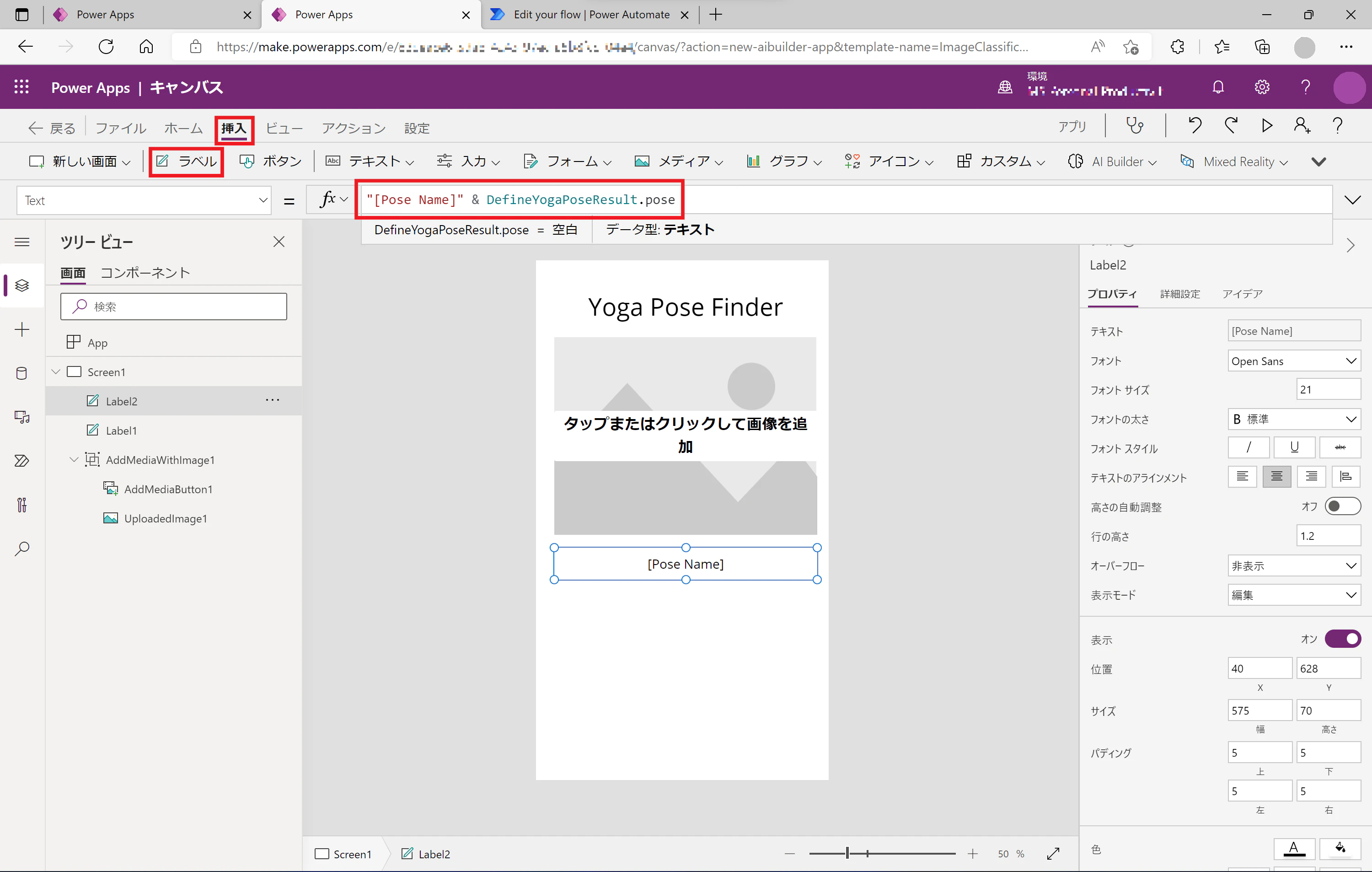1372x872 pixels.
Task: Toggle strikethrough font style
Action: pyautogui.click(x=1340, y=447)
